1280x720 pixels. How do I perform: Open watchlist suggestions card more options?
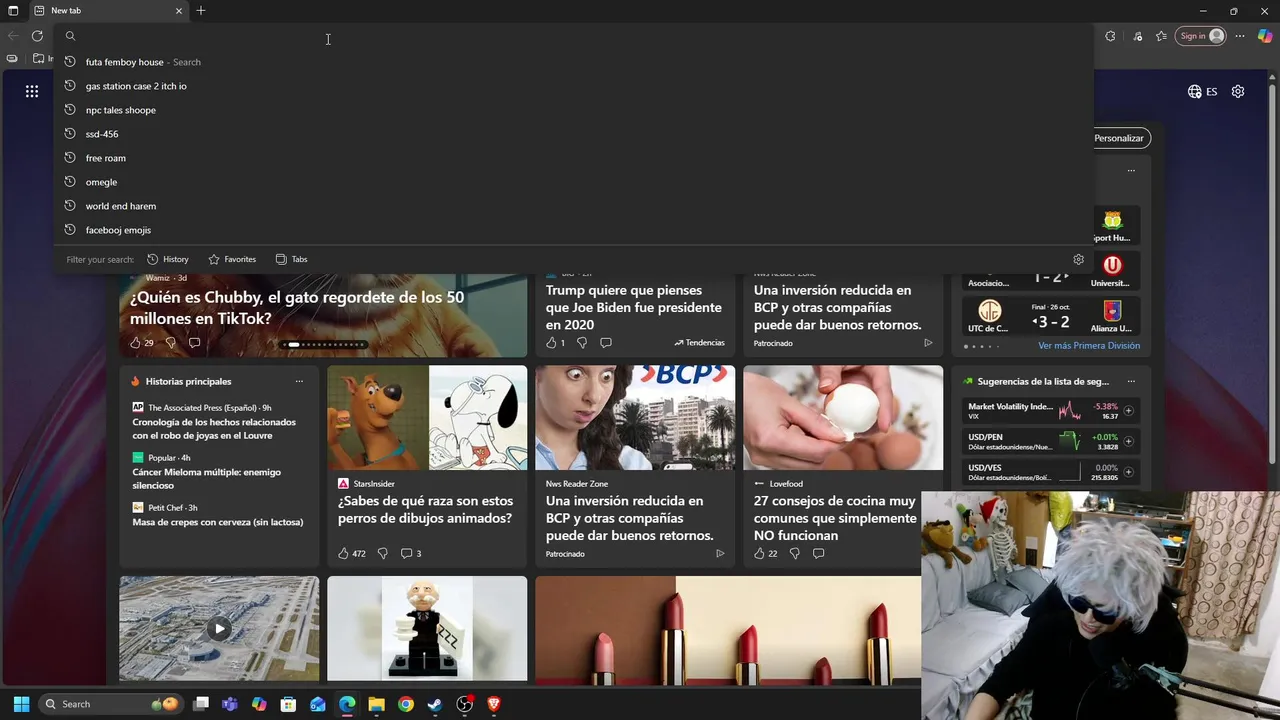coord(1131,381)
